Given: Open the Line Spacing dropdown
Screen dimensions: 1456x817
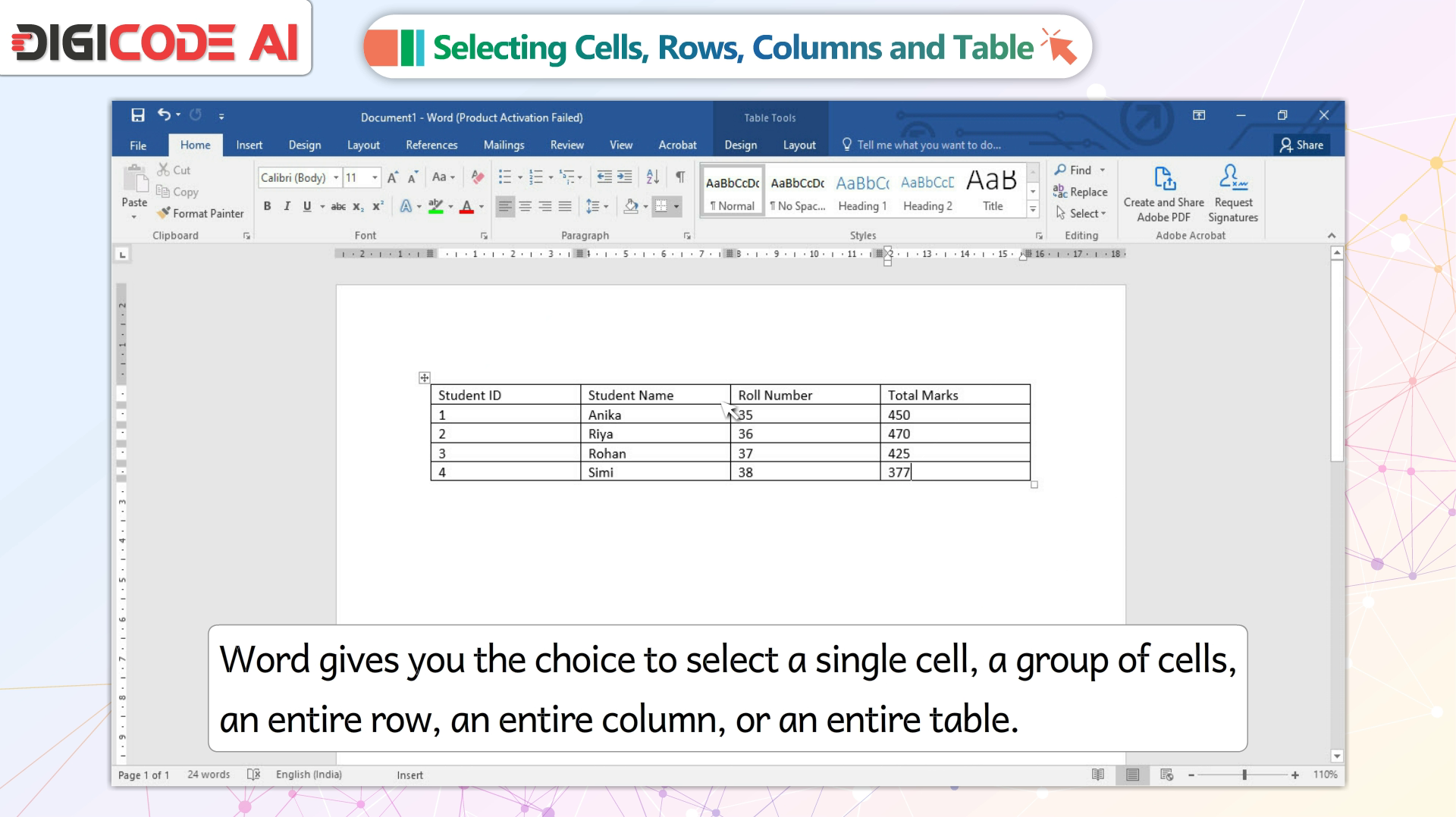Looking at the screenshot, I should coord(597,206).
